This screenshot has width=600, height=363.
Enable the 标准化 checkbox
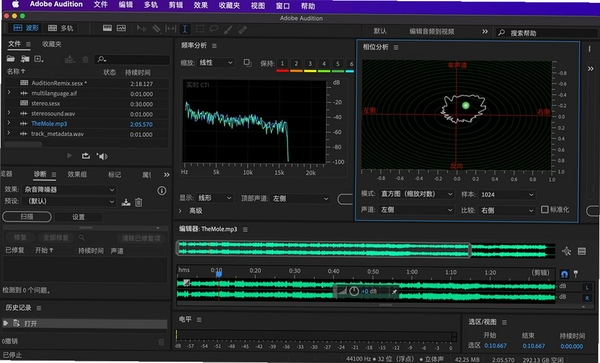click(545, 210)
